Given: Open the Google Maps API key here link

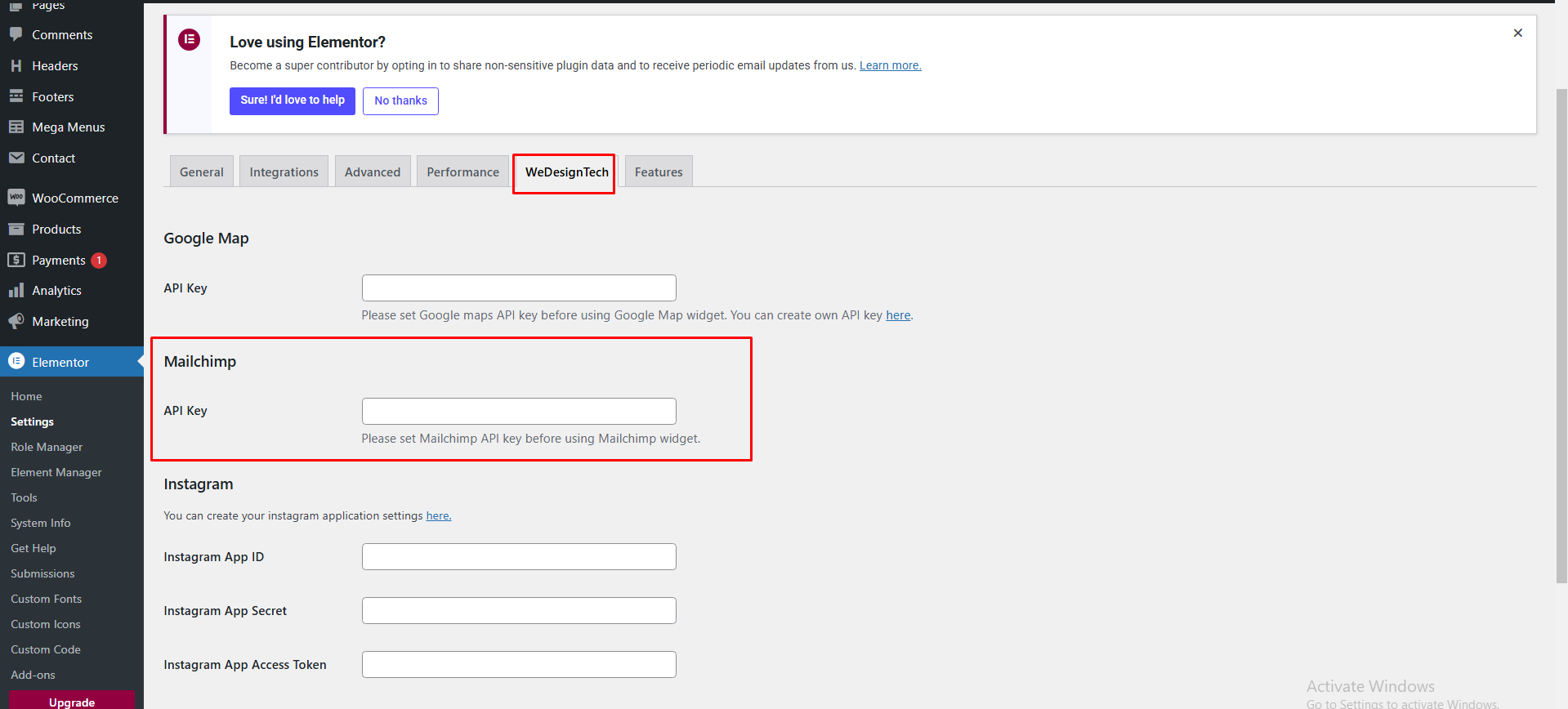Looking at the screenshot, I should pos(898,315).
